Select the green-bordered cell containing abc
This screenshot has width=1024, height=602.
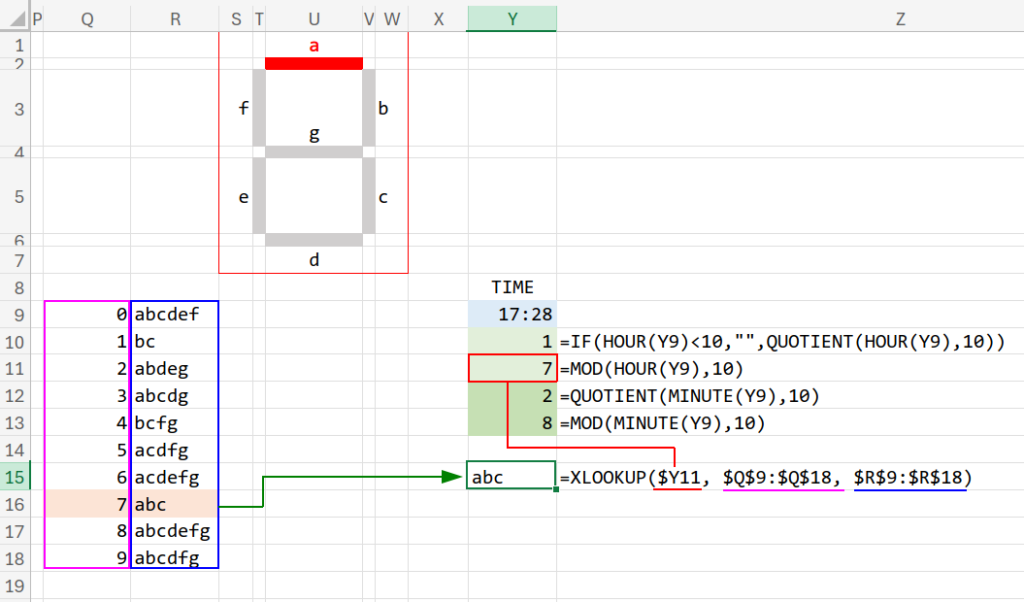[x=510, y=477]
